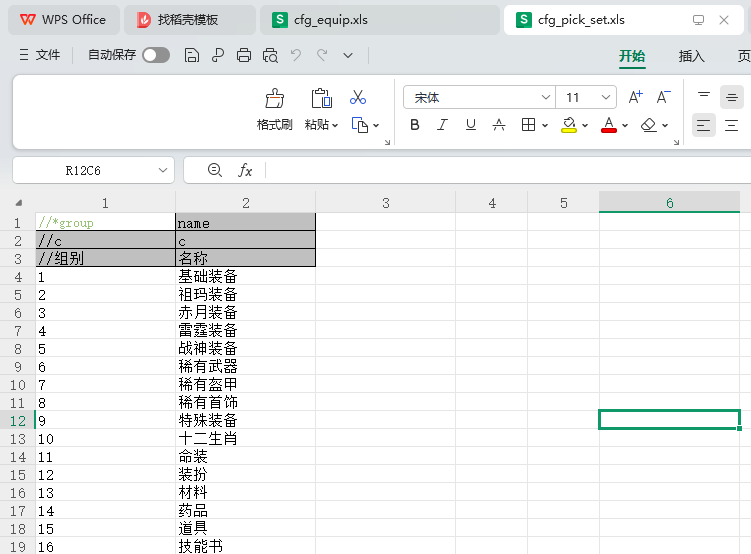The height and width of the screenshot is (554, 751).
Task: Switch to the 插入 ribbon tab
Action: tap(691, 56)
